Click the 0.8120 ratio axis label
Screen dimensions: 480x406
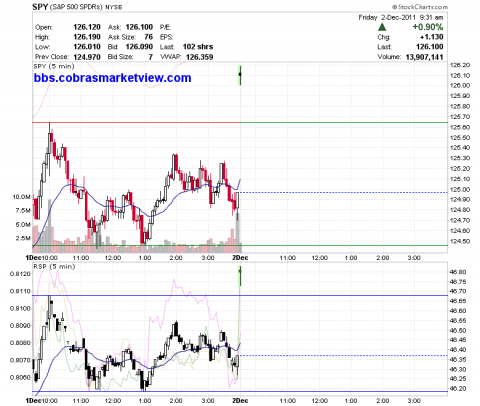click(20, 274)
